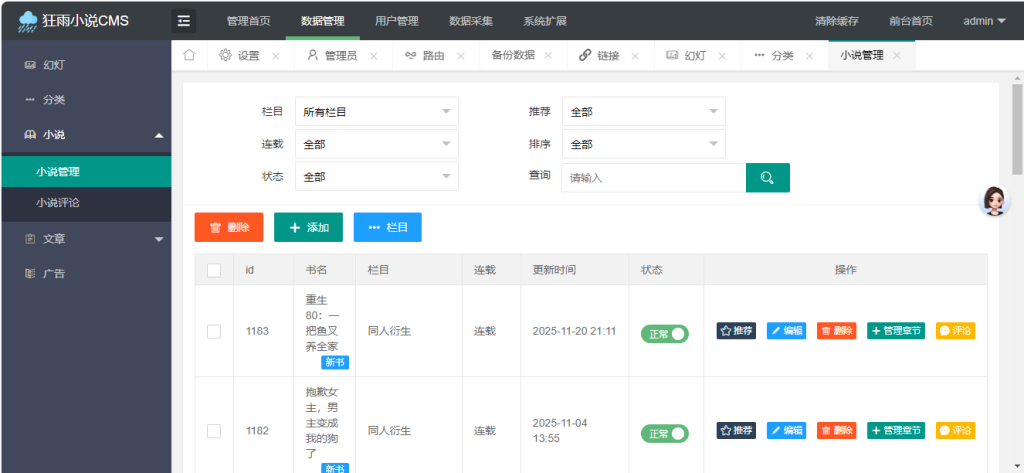Tick the checkbox for book 1182
1024x473 pixels.
[214, 431]
